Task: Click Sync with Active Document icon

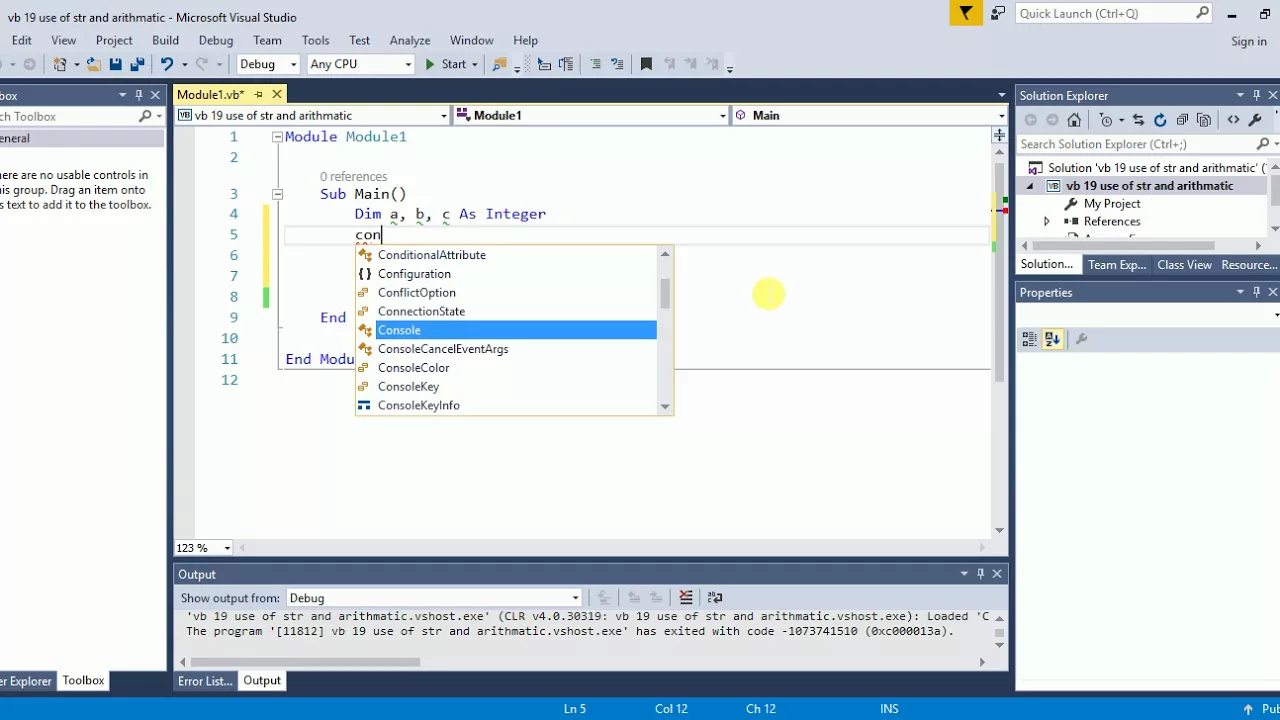Action: point(1138,120)
